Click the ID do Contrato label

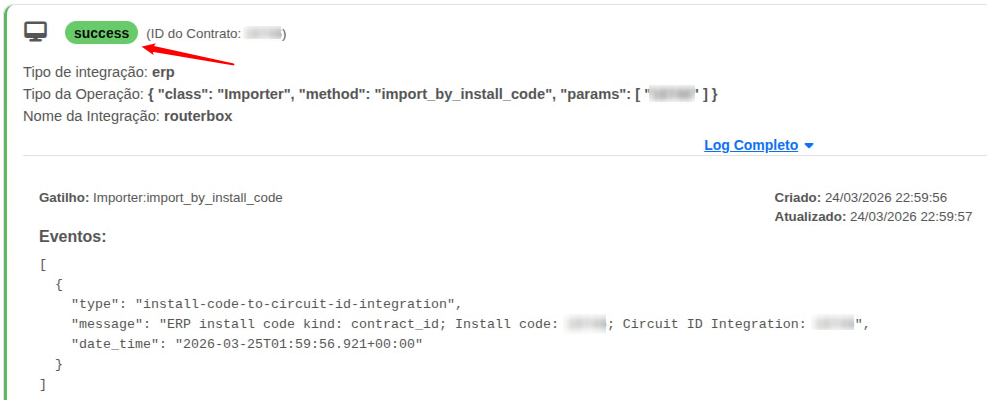[193, 34]
